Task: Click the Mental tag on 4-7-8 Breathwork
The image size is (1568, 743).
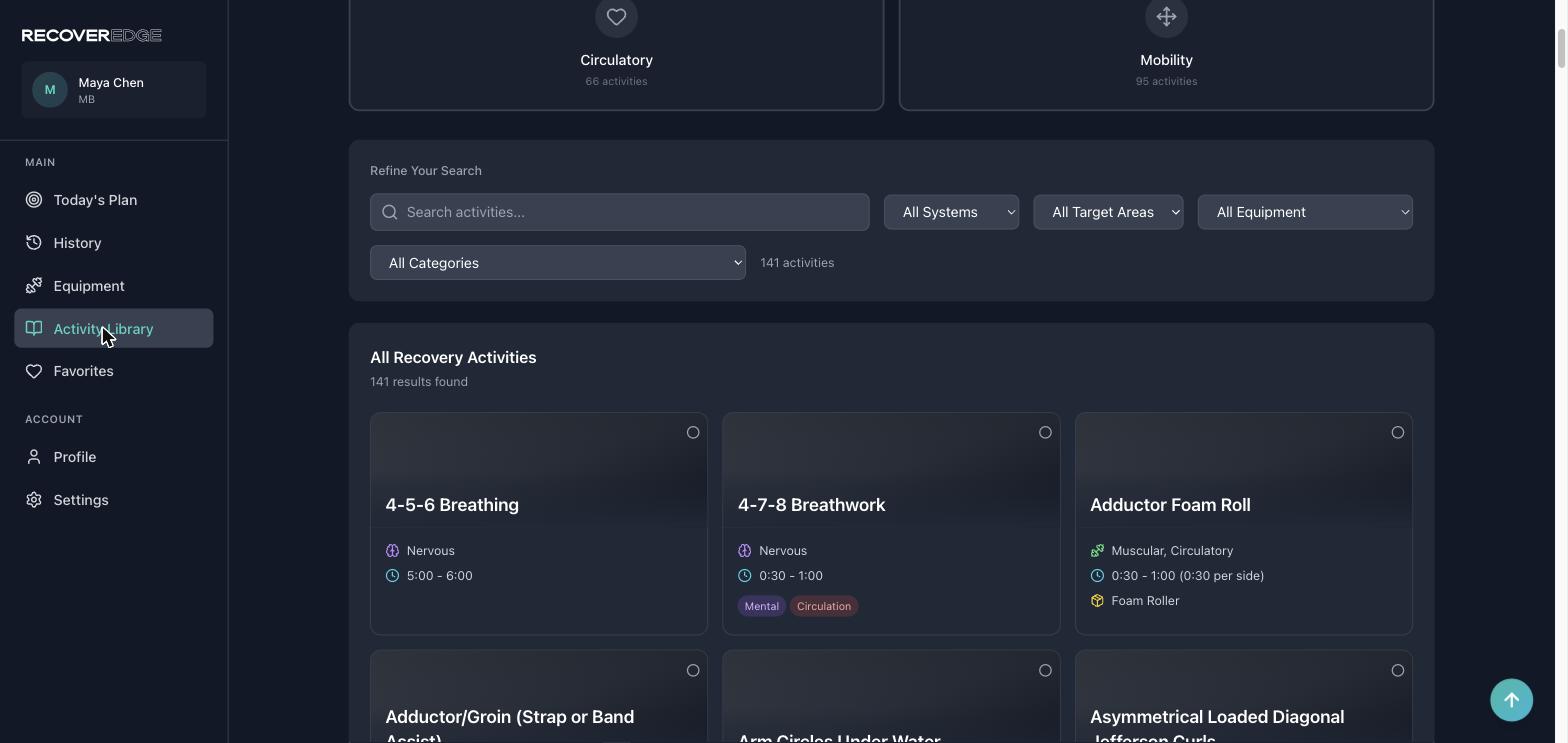Action: pyautogui.click(x=762, y=606)
